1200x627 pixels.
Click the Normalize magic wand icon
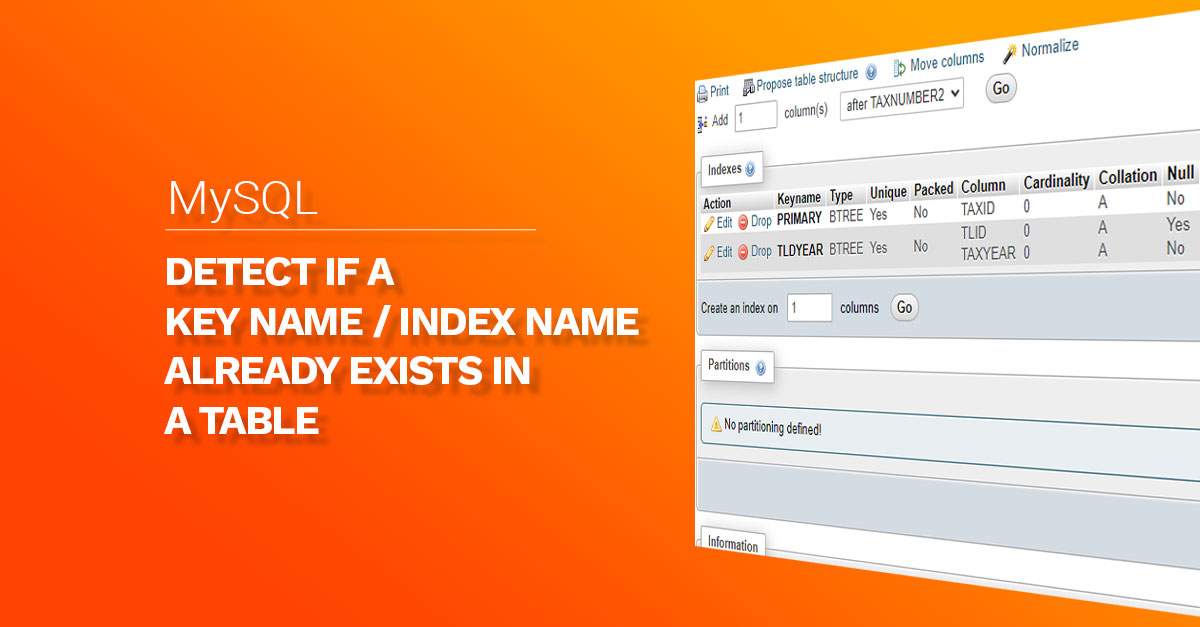pos(1010,53)
